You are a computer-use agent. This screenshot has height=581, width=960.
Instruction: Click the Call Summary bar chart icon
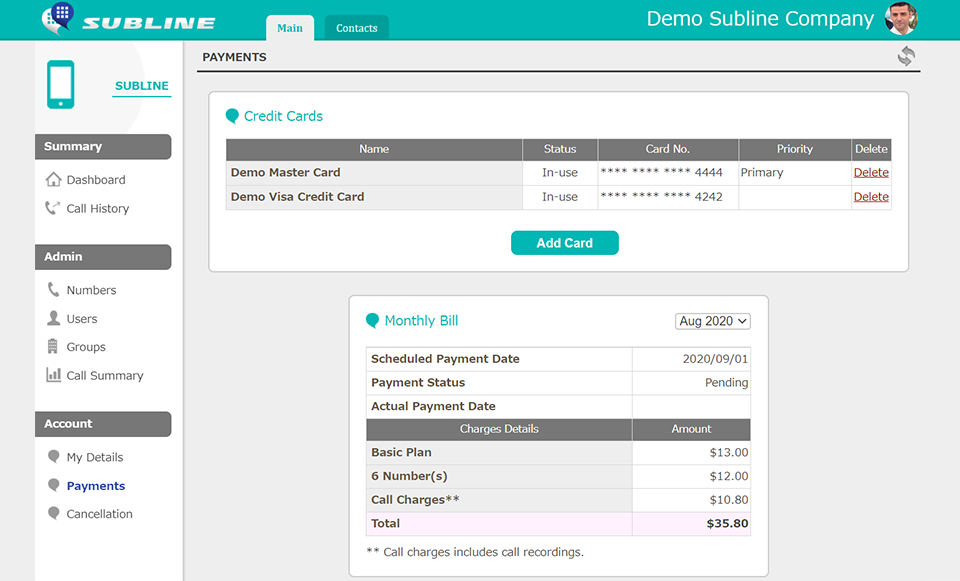54,375
